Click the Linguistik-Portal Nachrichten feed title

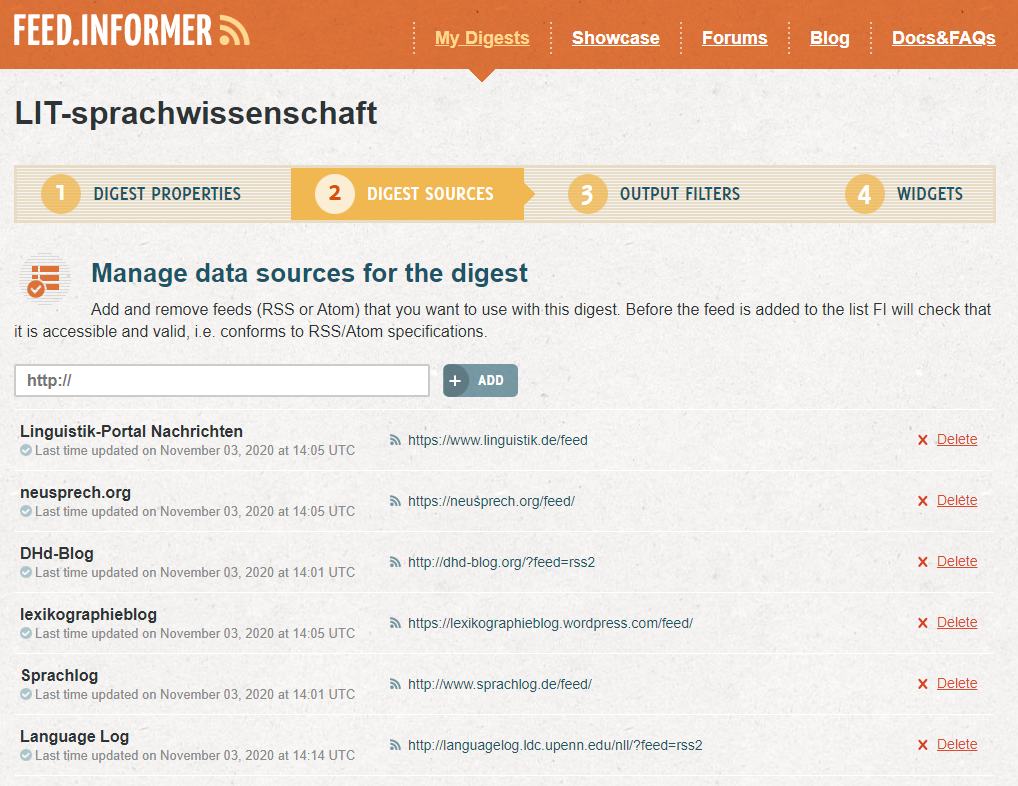pyautogui.click(x=131, y=431)
